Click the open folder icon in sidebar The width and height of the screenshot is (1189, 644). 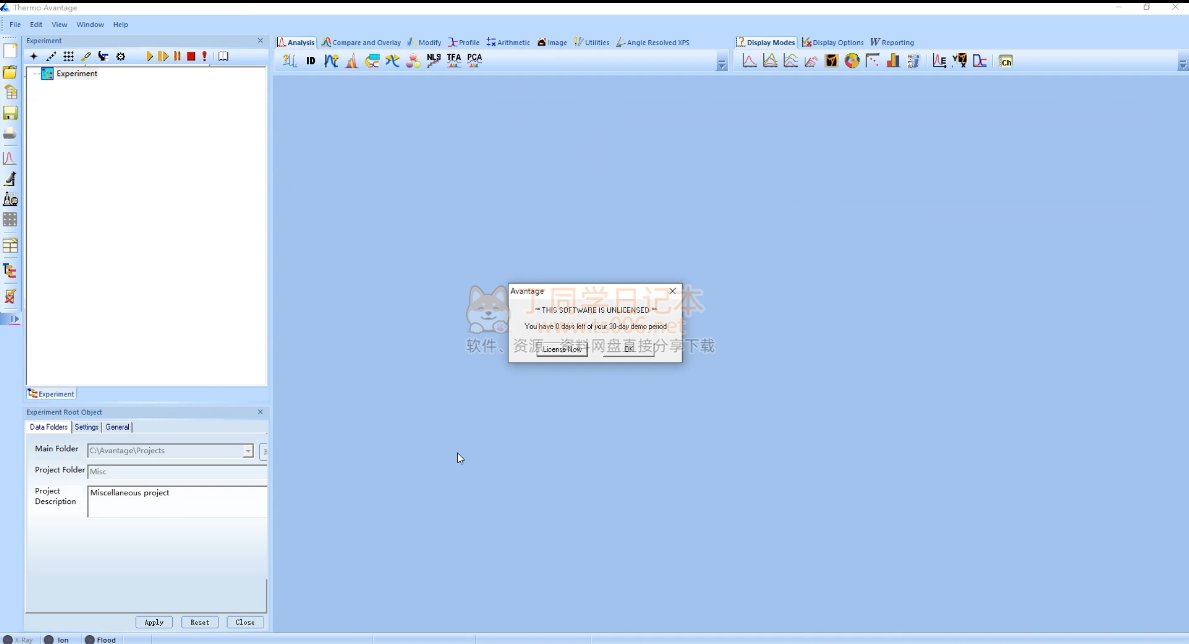click(10, 72)
